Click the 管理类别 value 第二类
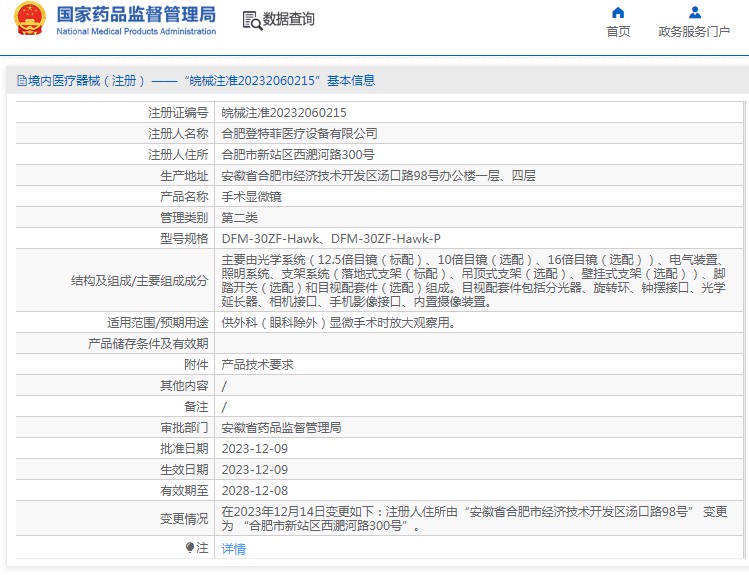 pyautogui.click(x=239, y=218)
